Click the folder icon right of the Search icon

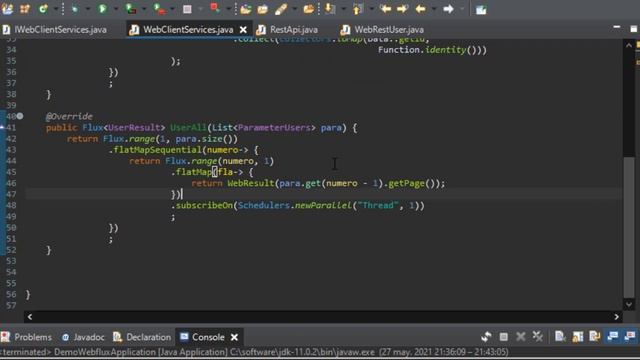[309, 9]
